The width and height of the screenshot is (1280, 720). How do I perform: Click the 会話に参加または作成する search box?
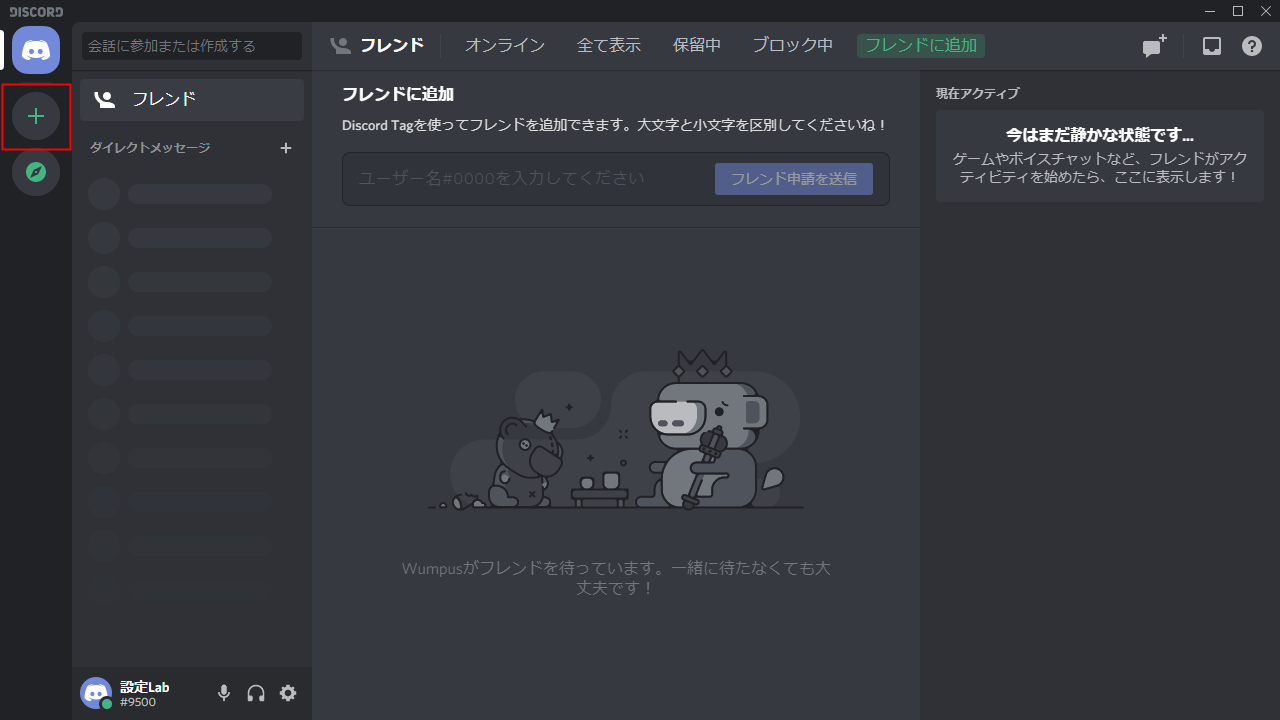pos(192,46)
